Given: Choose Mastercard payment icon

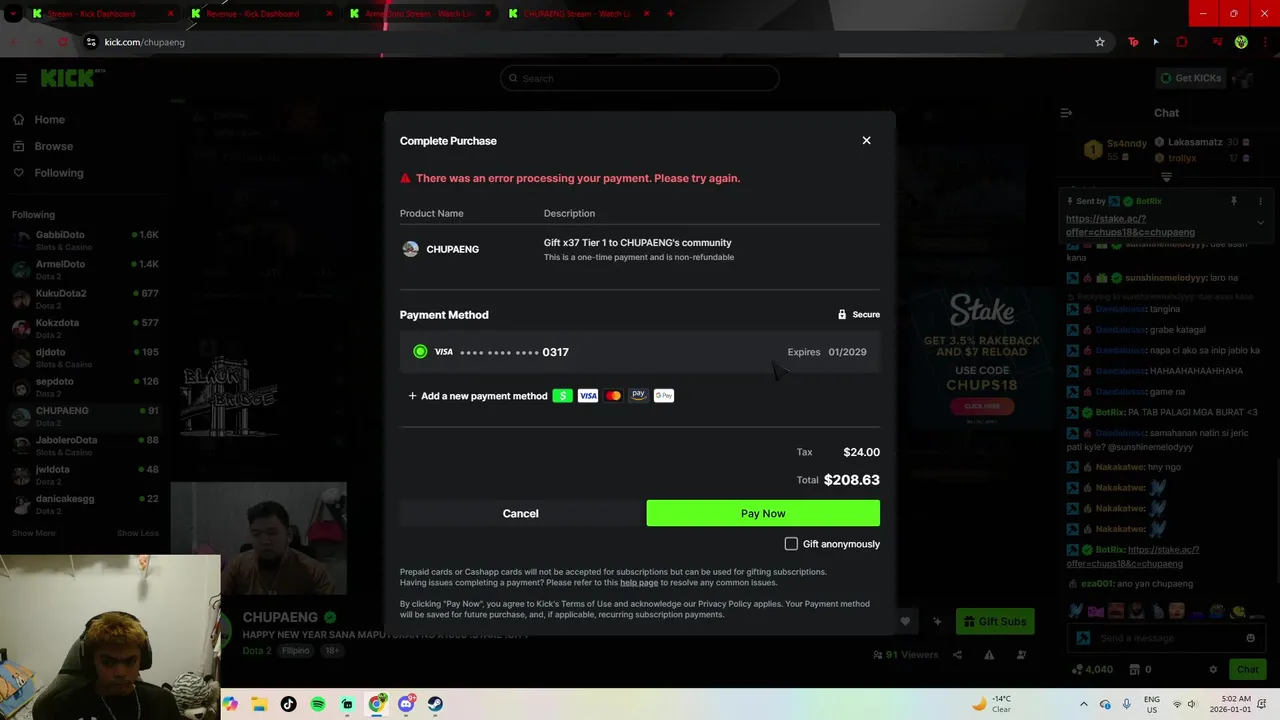Looking at the screenshot, I should click(613, 396).
